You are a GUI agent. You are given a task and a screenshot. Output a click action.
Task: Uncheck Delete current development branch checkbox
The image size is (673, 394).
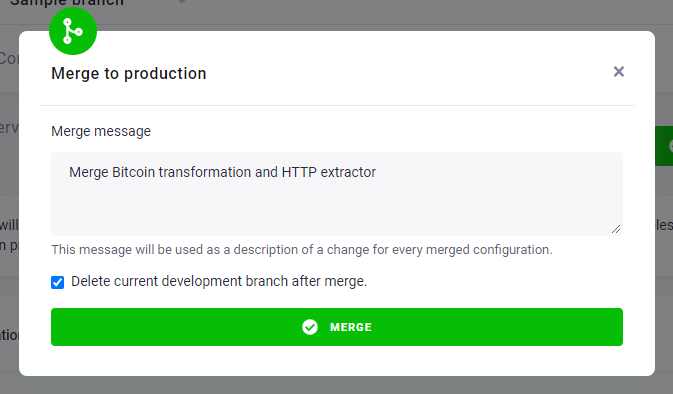tap(58, 282)
